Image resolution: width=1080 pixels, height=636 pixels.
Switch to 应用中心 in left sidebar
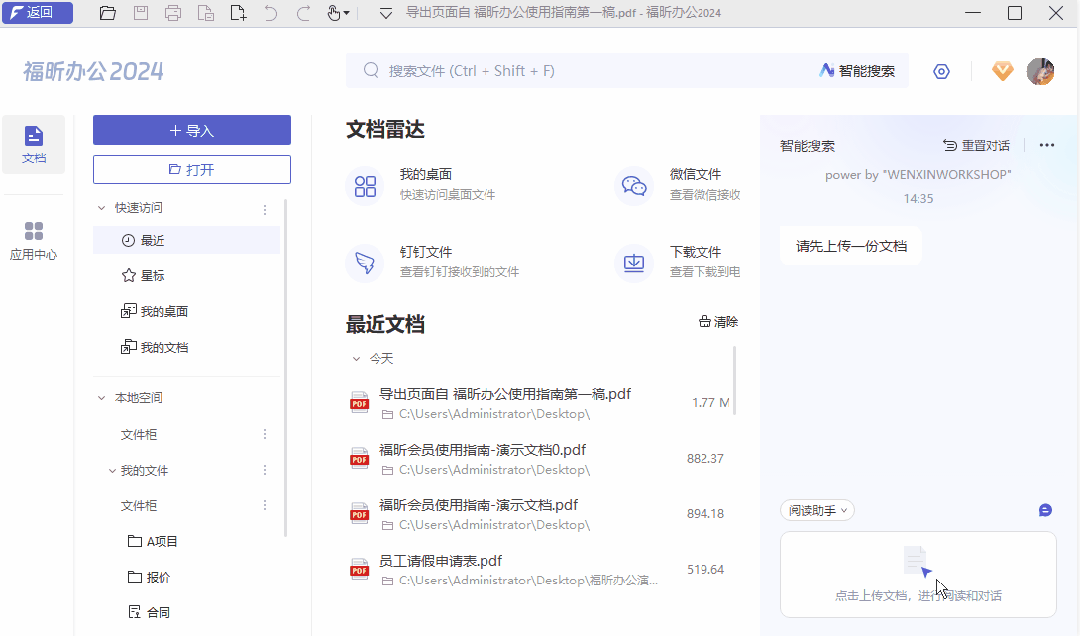tap(33, 240)
